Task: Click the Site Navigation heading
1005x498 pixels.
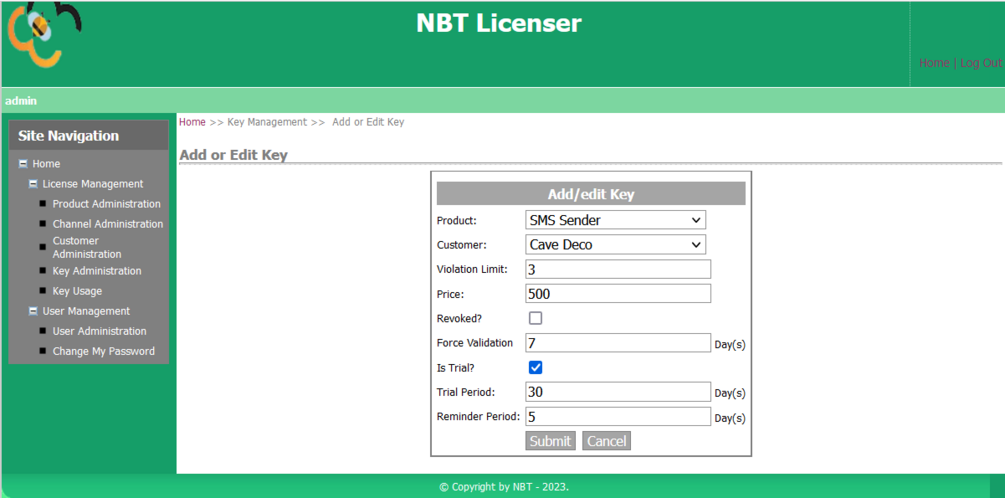Action: [x=69, y=136]
